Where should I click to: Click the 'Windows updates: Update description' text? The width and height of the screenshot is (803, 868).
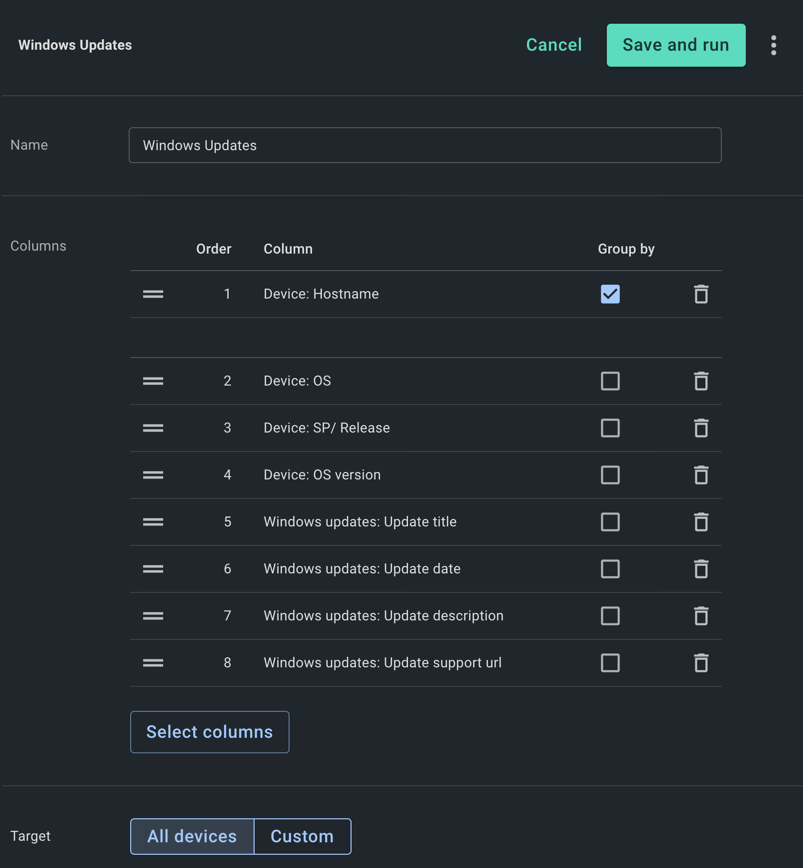click(384, 616)
